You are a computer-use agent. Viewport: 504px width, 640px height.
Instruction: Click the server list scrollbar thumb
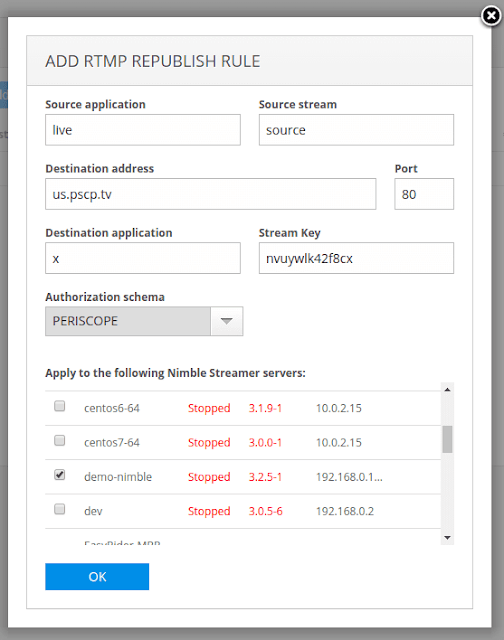point(447,439)
